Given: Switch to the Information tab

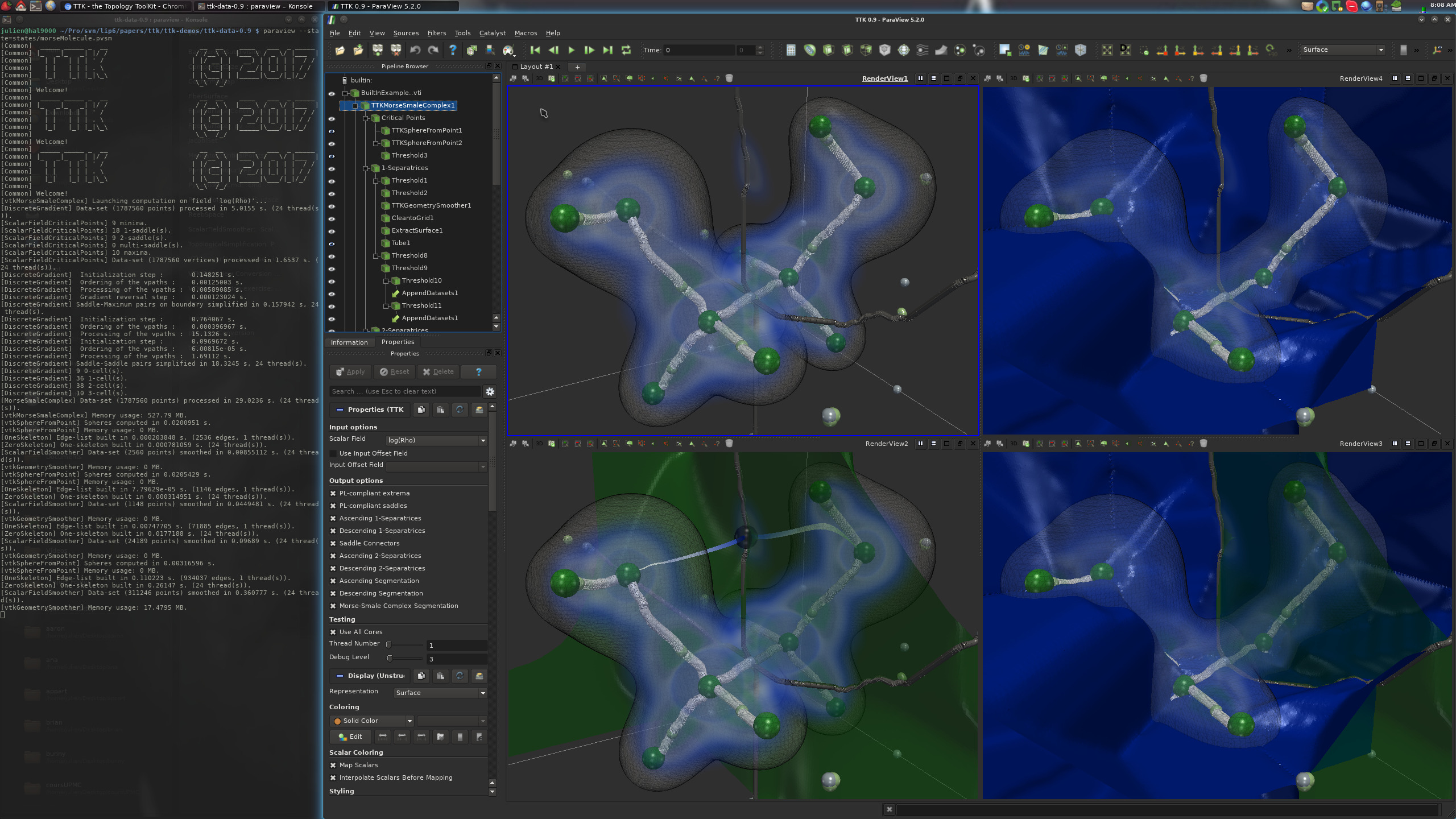Looking at the screenshot, I should click(349, 342).
